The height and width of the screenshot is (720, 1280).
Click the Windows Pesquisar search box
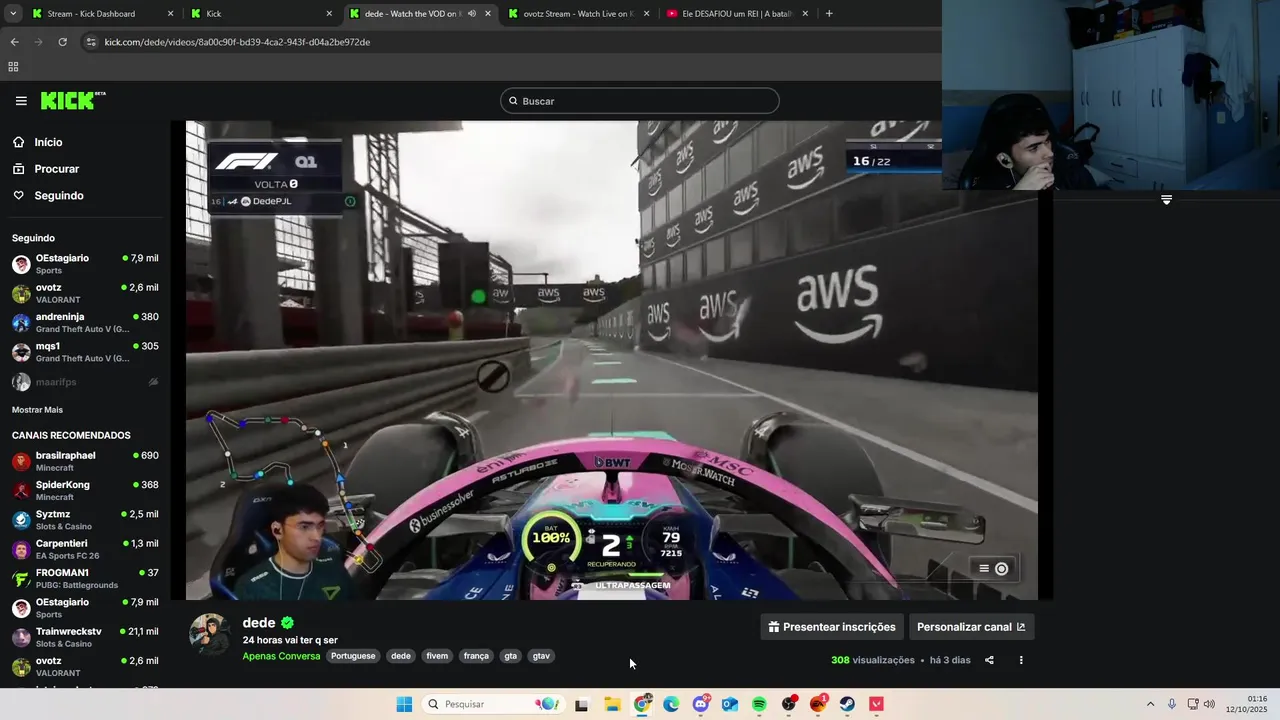492,704
